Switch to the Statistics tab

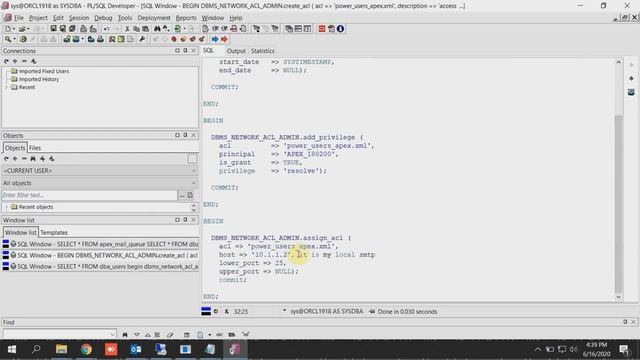click(x=262, y=51)
